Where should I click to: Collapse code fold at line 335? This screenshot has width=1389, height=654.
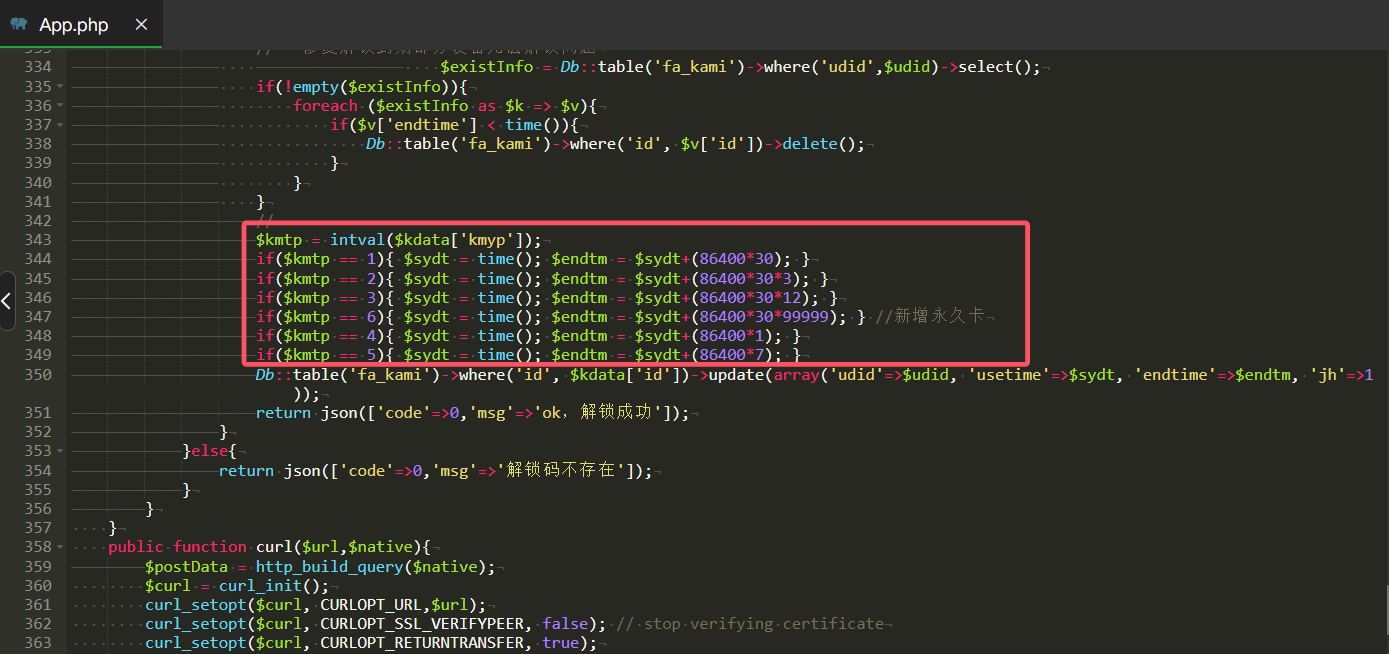pyautogui.click(x=59, y=87)
